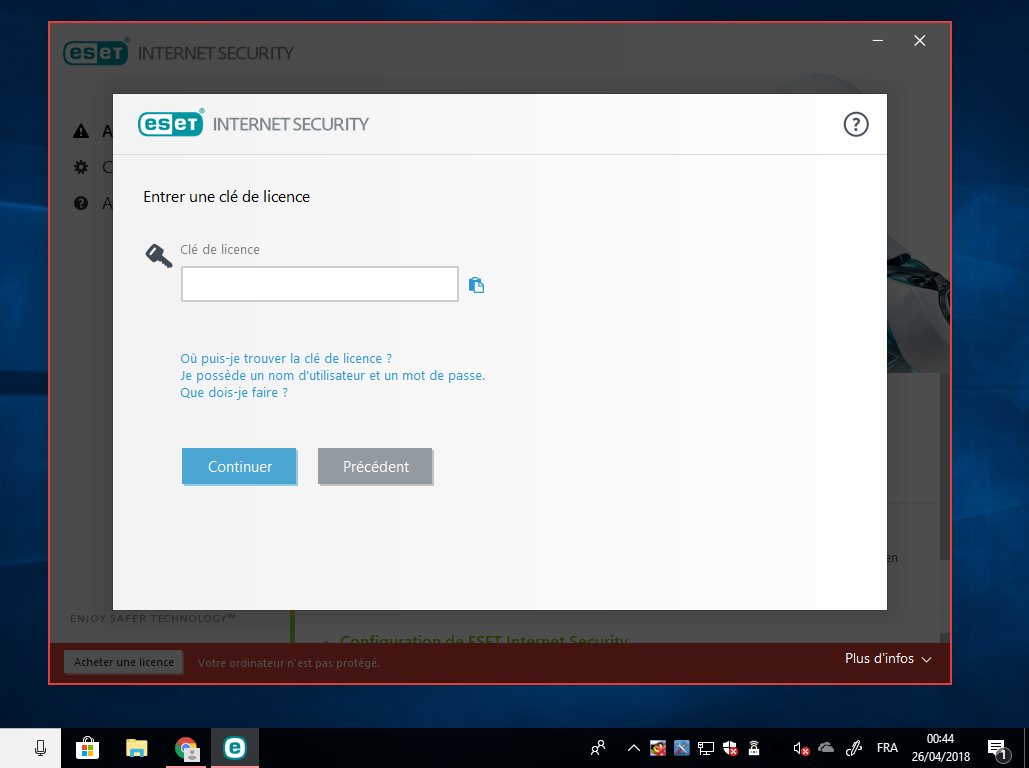Click the wireless padlock tray icon
This screenshot has height=768, width=1029.
click(754, 748)
